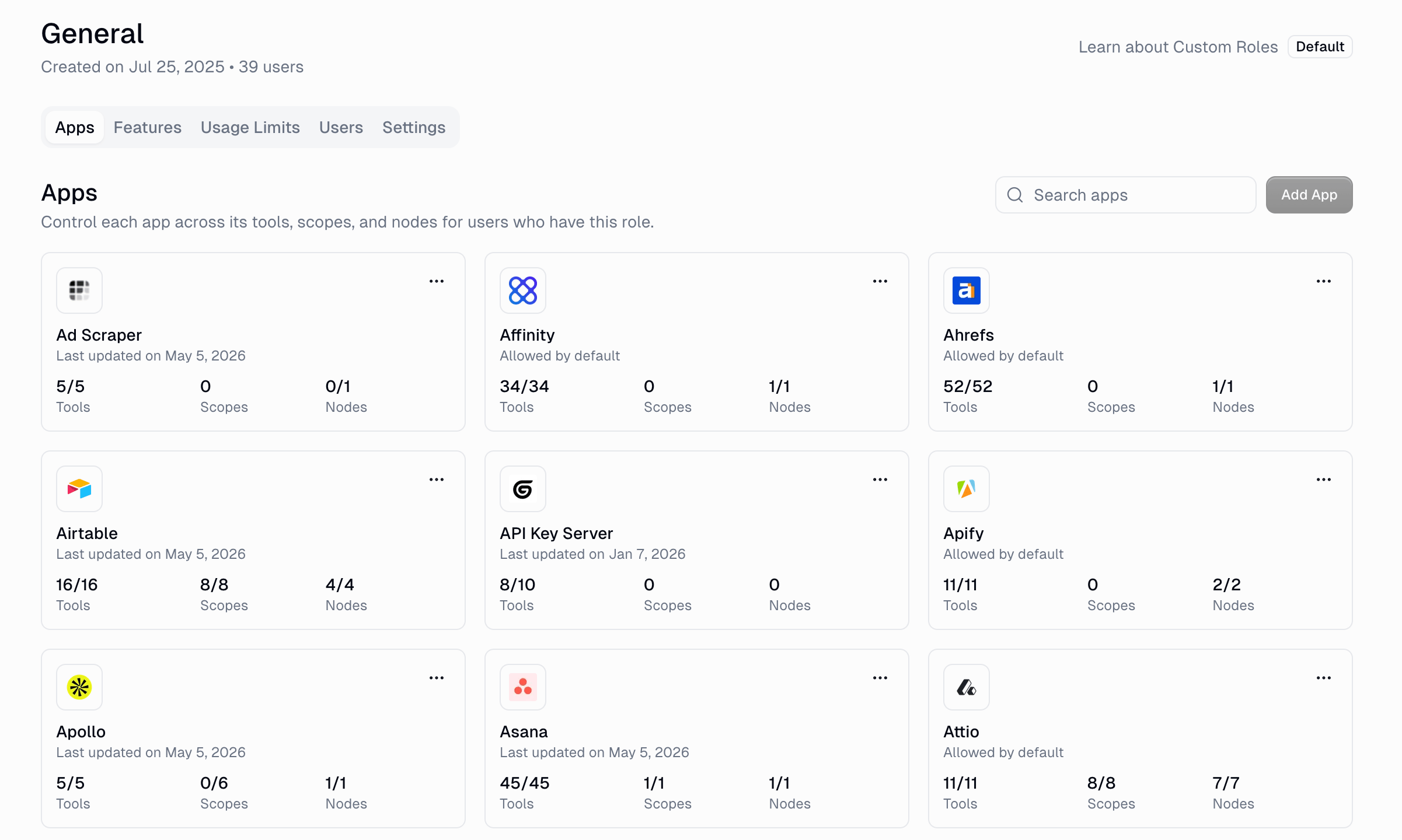Screen dimensions: 1402x840
Task: Click the 8/10 Tools count on API Key Server
Action: 518,584
